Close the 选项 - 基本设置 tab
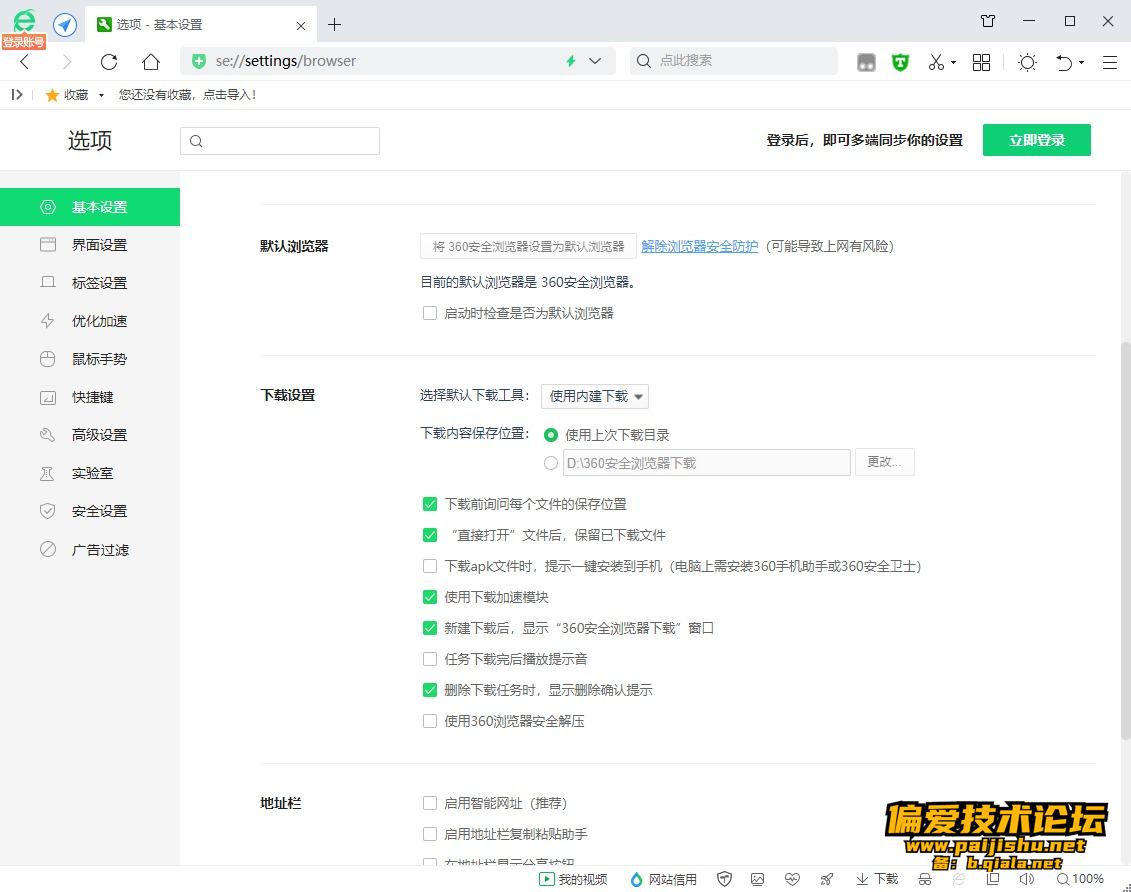This screenshot has width=1131, height=892. tap(301, 26)
